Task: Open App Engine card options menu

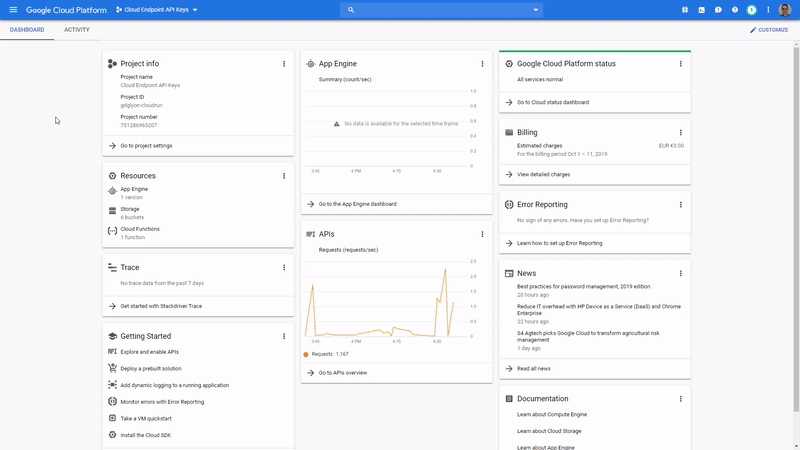Action: point(482,64)
